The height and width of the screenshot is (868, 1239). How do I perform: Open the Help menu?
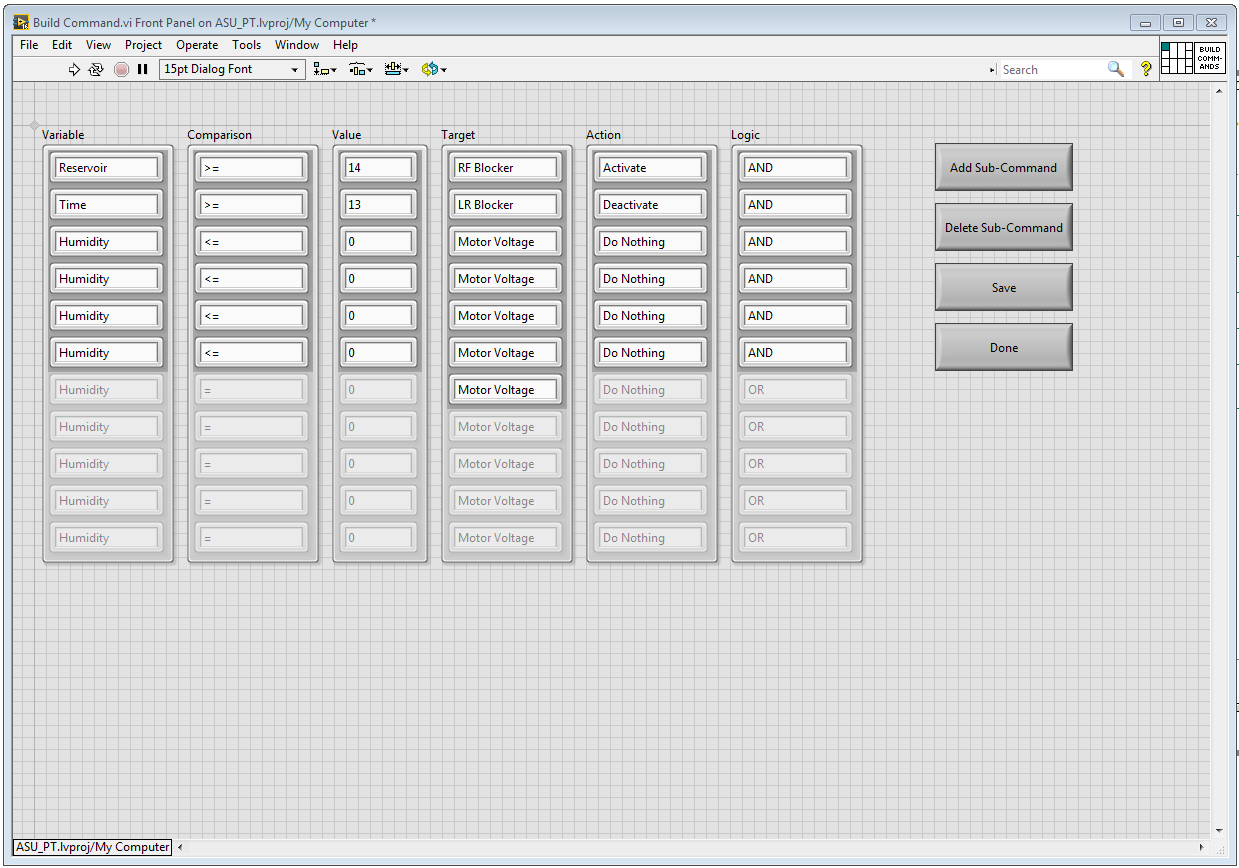pyautogui.click(x=345, y=45)
